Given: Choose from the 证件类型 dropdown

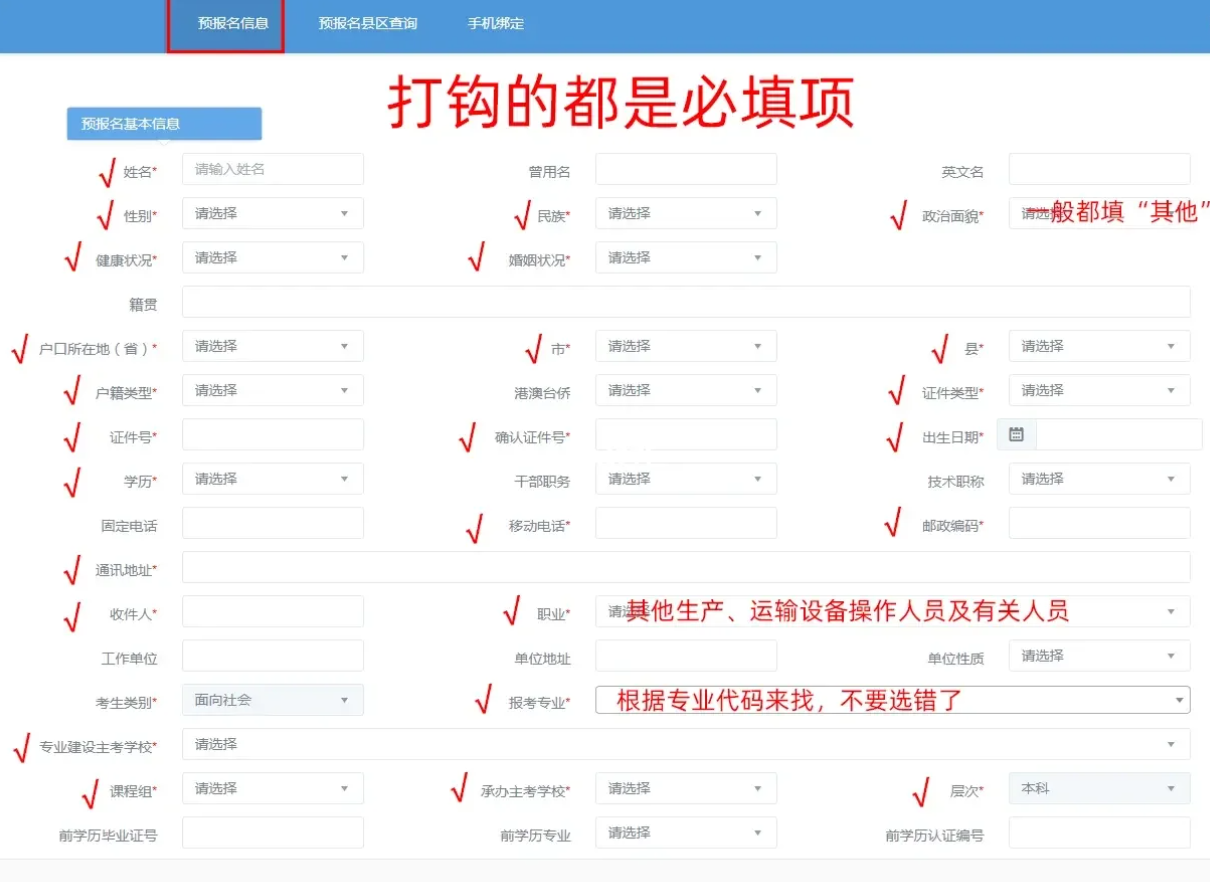Looking at the screenshot, I should (1098, 391).
